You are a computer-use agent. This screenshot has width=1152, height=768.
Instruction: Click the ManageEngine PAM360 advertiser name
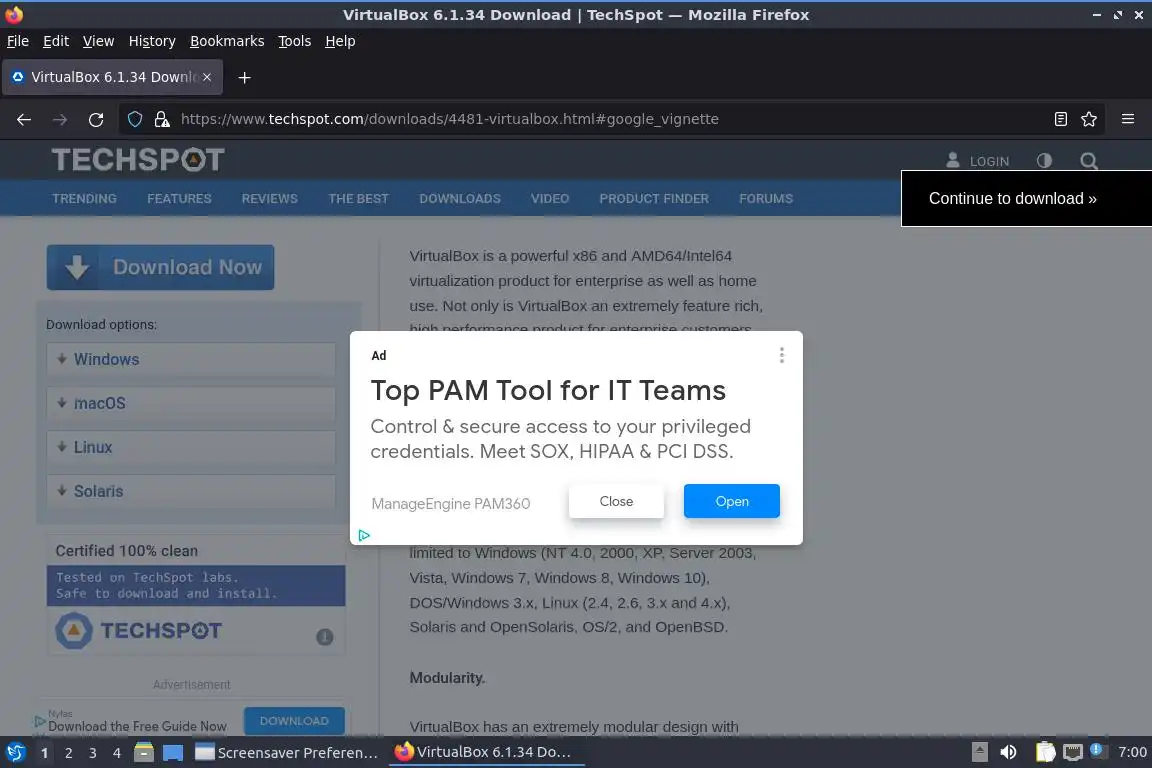point(450,503)
